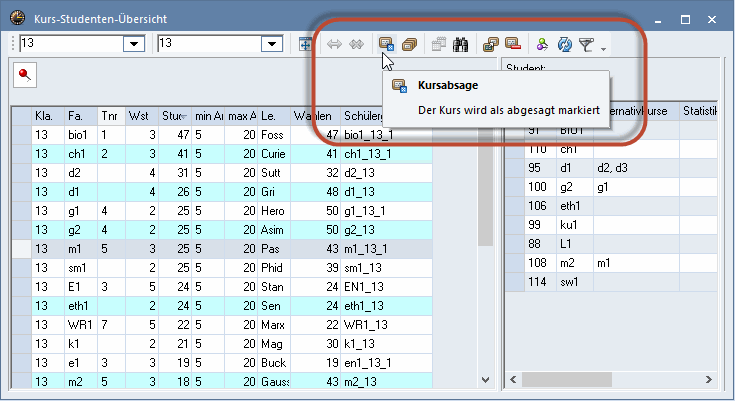Viewport: 735px width, 401px height.
Task: Click the stacked cards toolbar icon
Action: point(409,45)
